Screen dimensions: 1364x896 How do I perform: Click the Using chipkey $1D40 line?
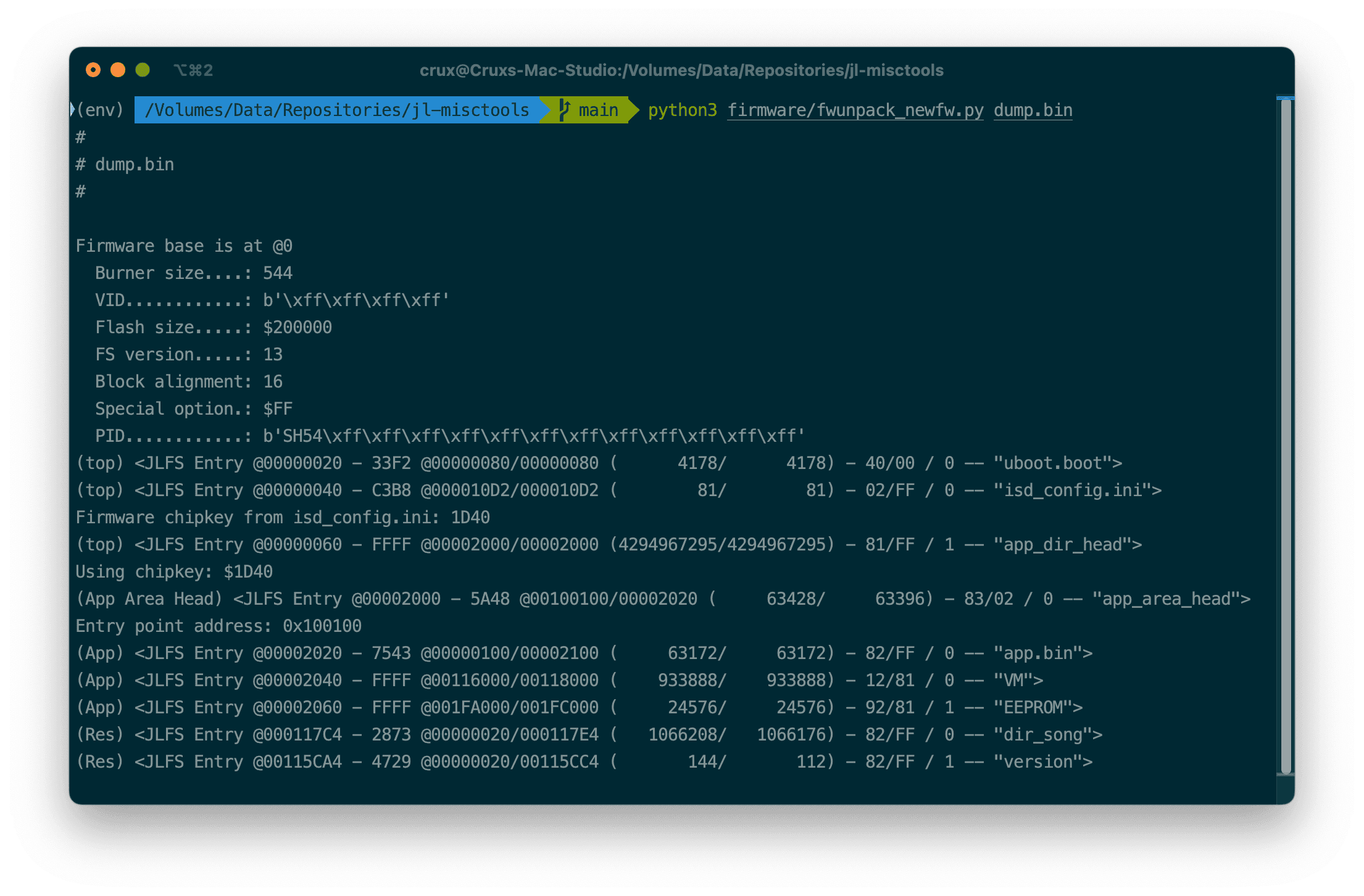point(174,571)
